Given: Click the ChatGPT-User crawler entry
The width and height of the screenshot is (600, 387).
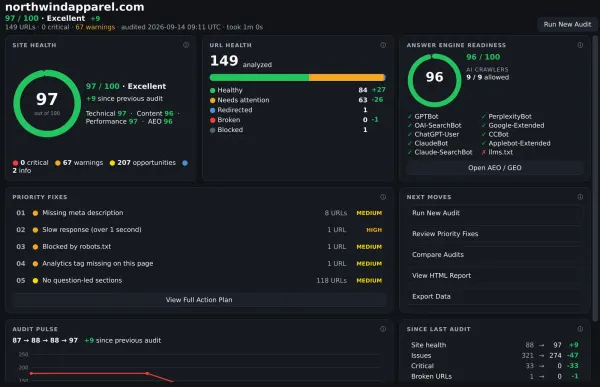Looking at the screenshot, I should tap(434, 134).
